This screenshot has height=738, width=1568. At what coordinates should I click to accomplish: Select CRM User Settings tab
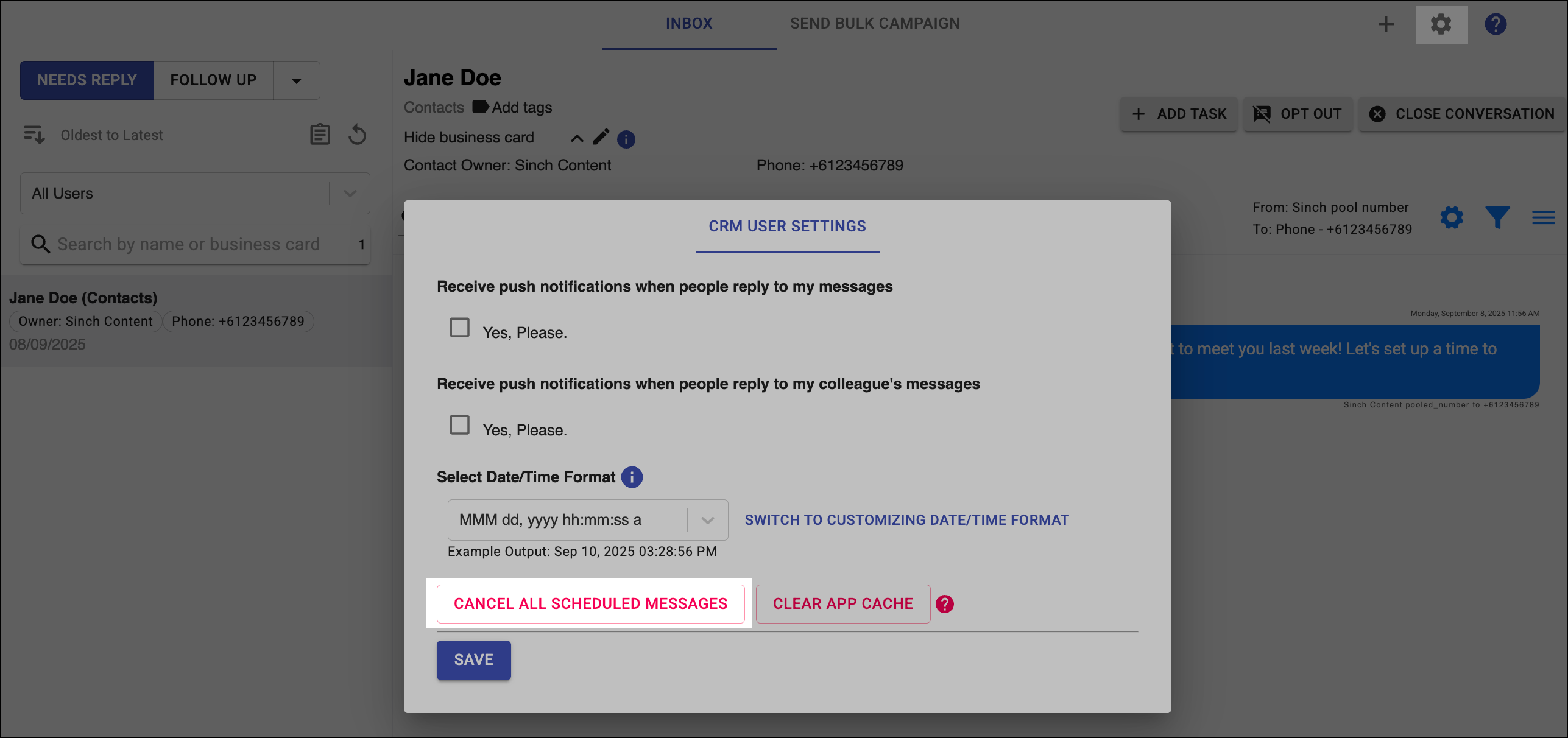[x=787, y=227]
